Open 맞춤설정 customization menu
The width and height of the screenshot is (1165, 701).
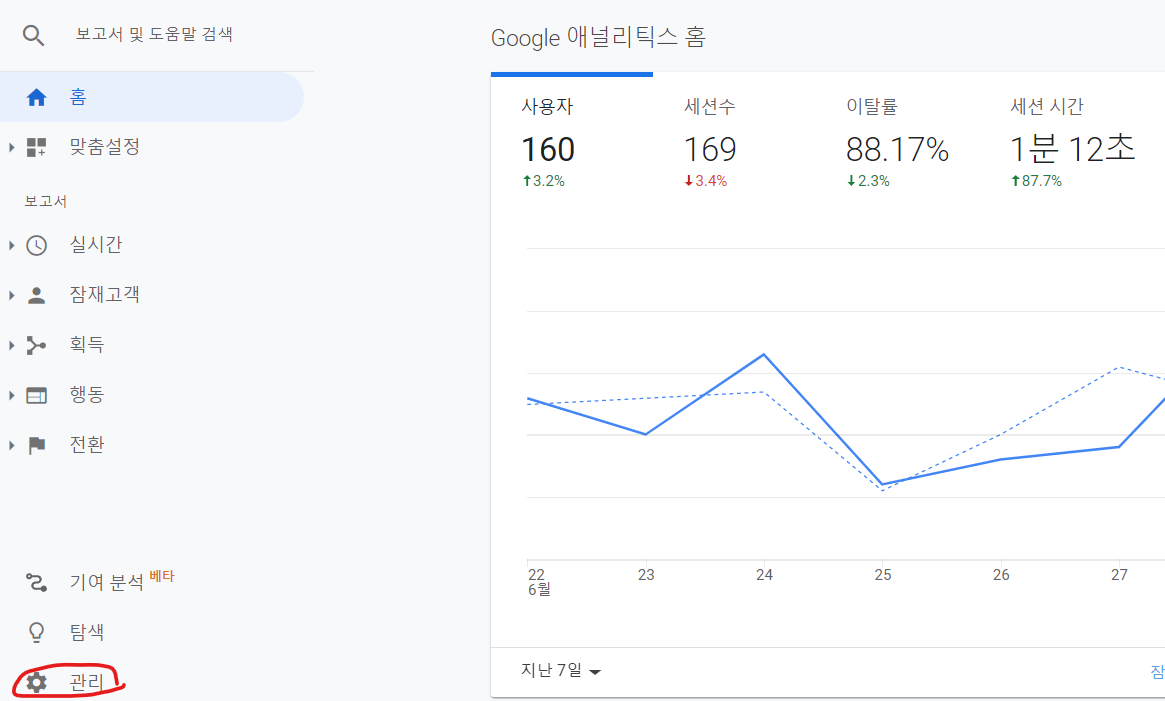(x=105, y=146)
